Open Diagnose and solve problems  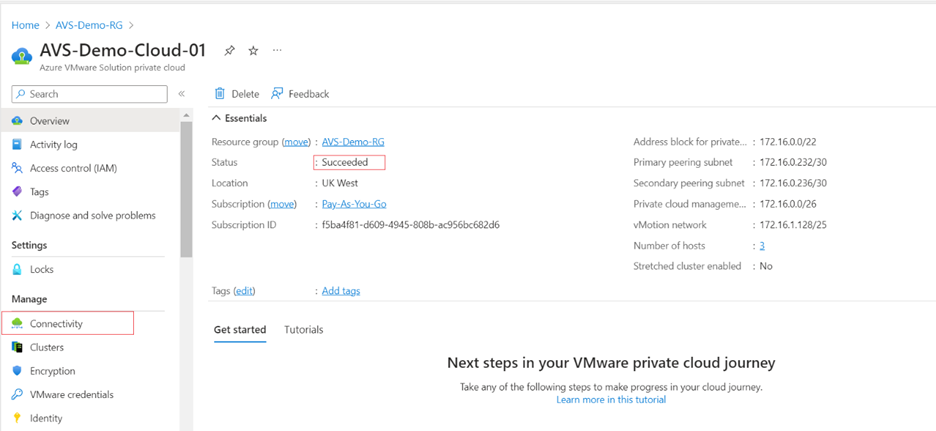[90, 216]
